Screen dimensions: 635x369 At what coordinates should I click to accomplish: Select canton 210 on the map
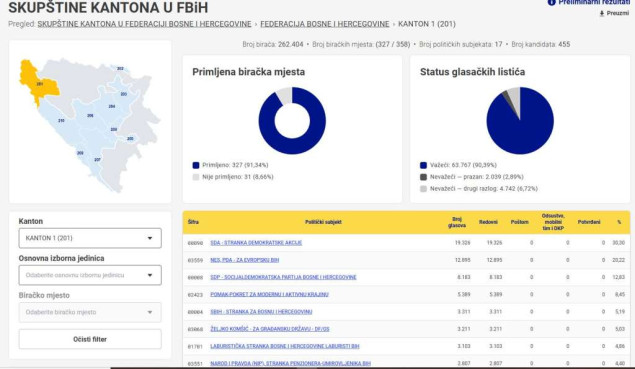point(61,120)
